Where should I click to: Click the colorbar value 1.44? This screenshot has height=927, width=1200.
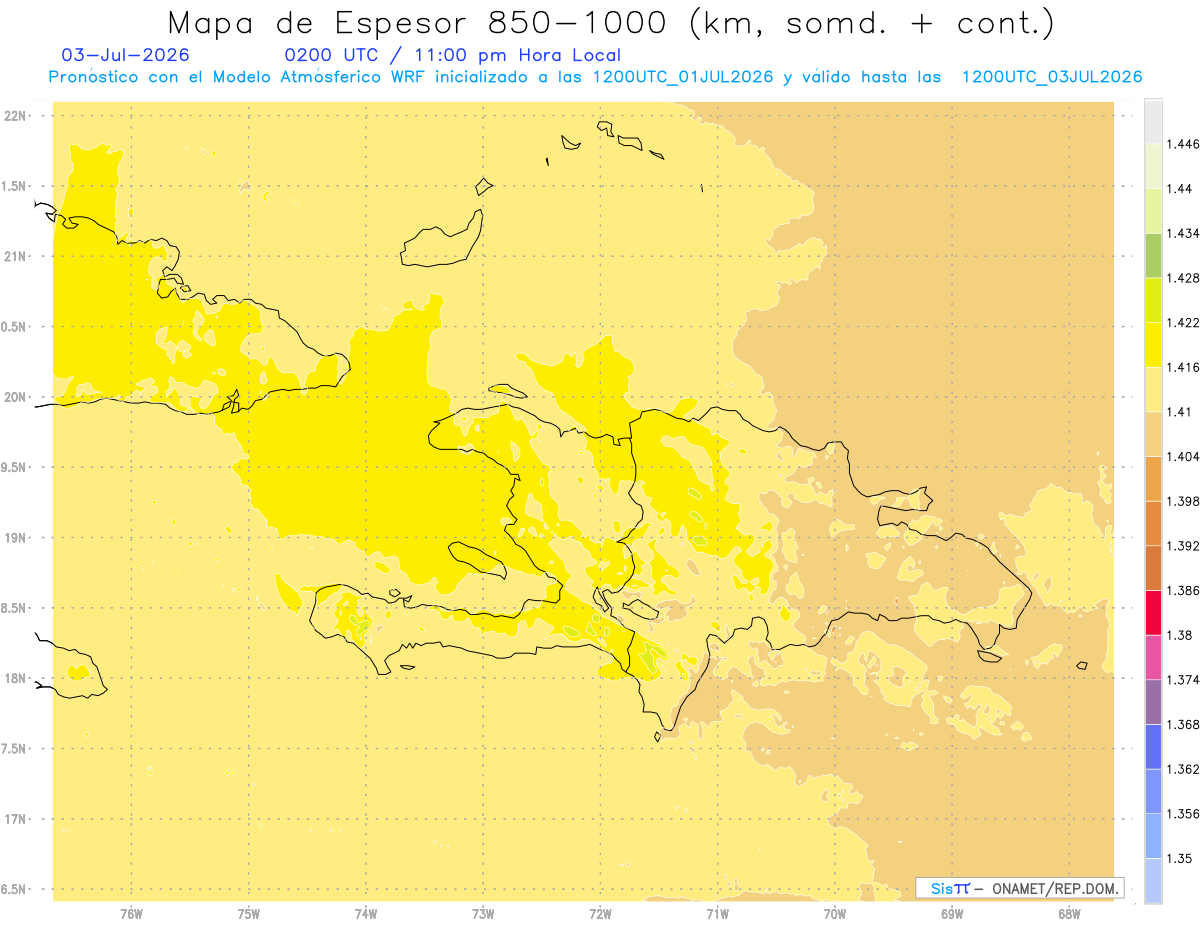[x=1178, y=189]
